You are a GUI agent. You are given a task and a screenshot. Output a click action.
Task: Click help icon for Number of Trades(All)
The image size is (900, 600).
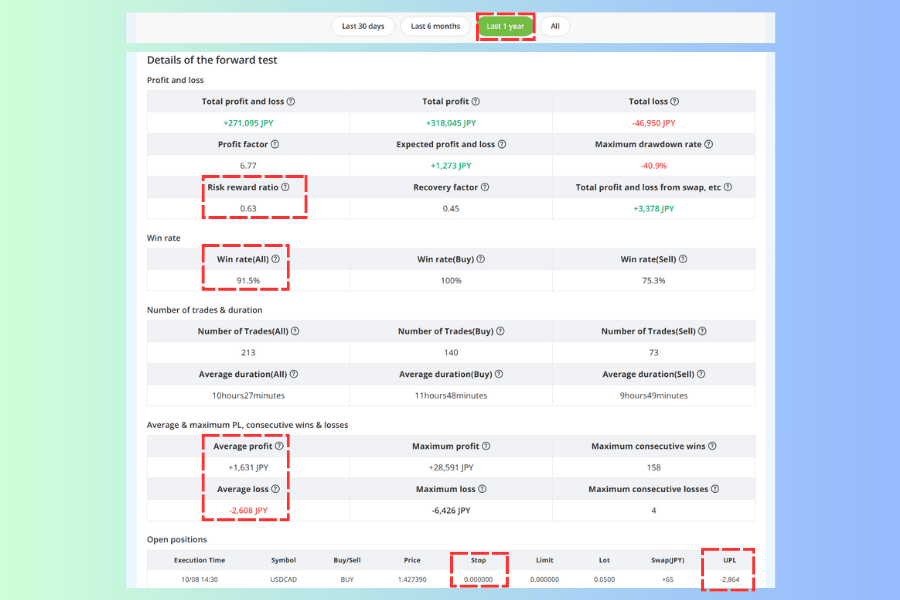pos(295,331)
